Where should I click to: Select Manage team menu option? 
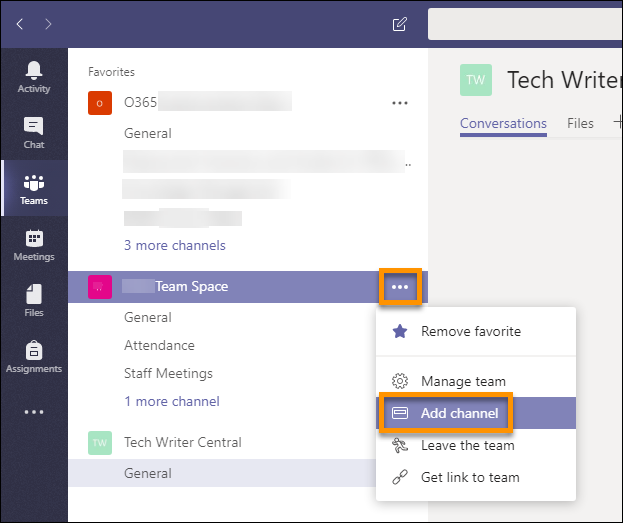[x=463, y=381]
